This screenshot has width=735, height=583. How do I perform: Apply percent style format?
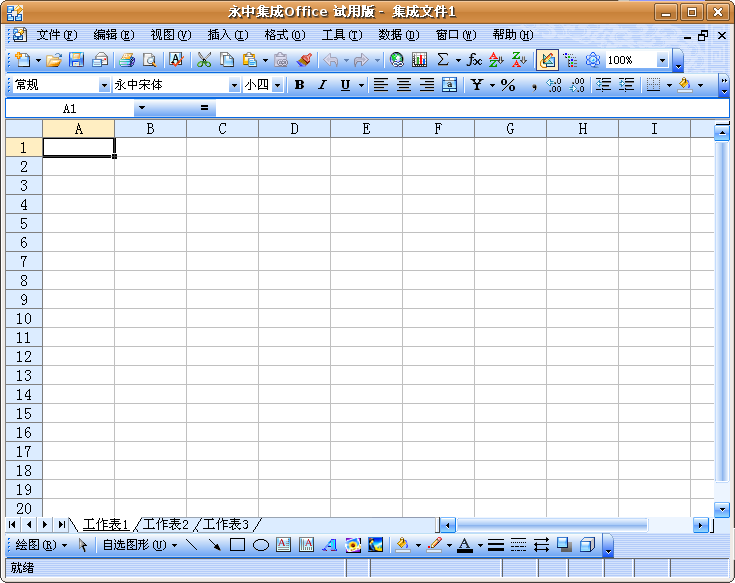508,85
